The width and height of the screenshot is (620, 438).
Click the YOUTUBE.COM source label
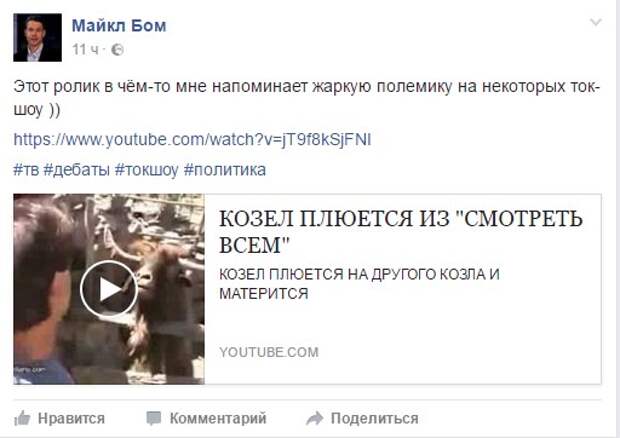coord(269,352)
